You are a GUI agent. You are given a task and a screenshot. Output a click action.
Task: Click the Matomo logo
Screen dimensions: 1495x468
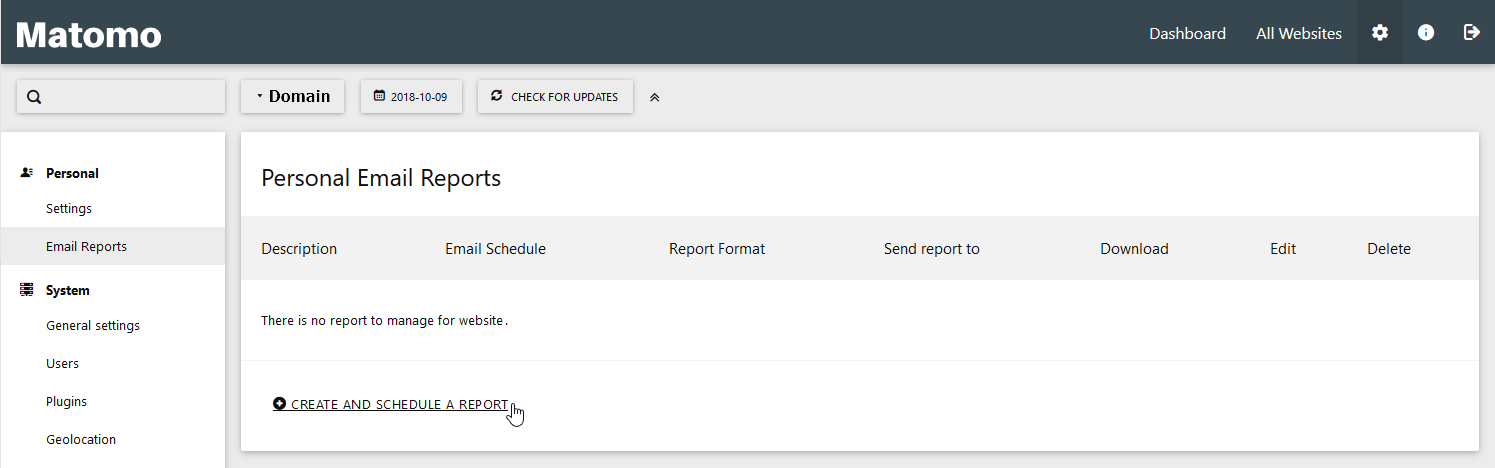[x=89, y=35]
